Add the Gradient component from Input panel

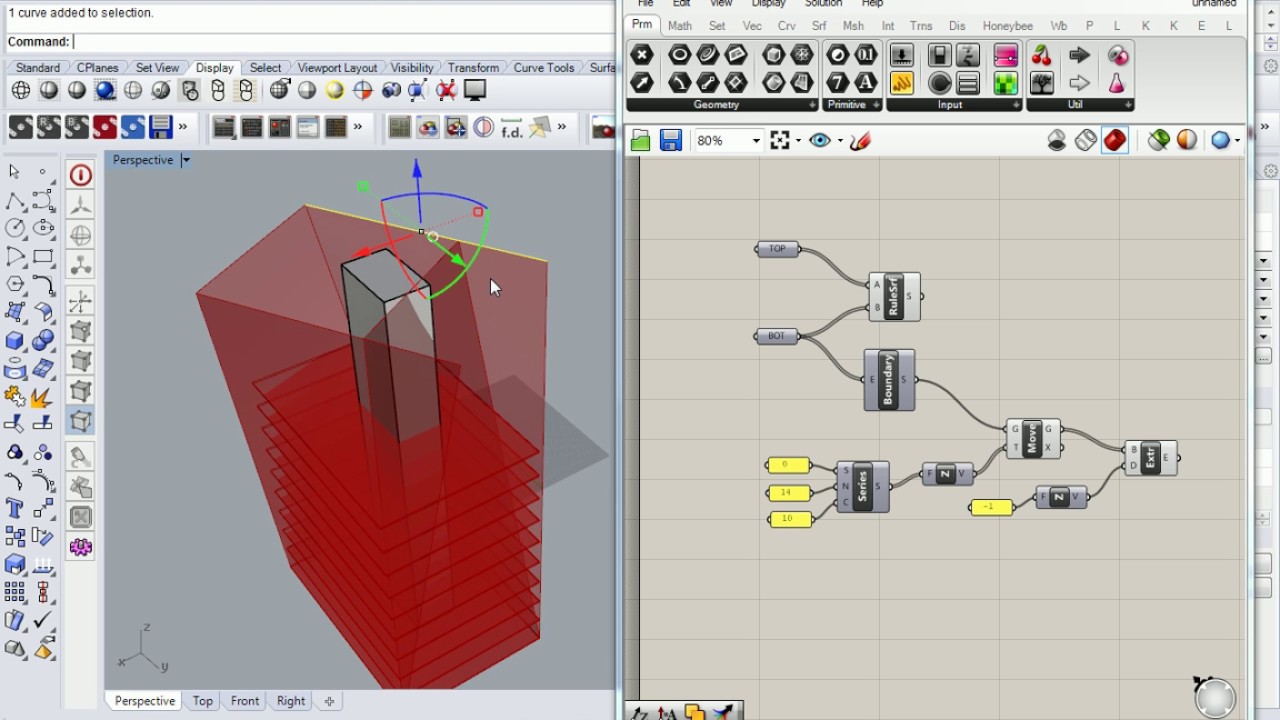pos(1005,55)
